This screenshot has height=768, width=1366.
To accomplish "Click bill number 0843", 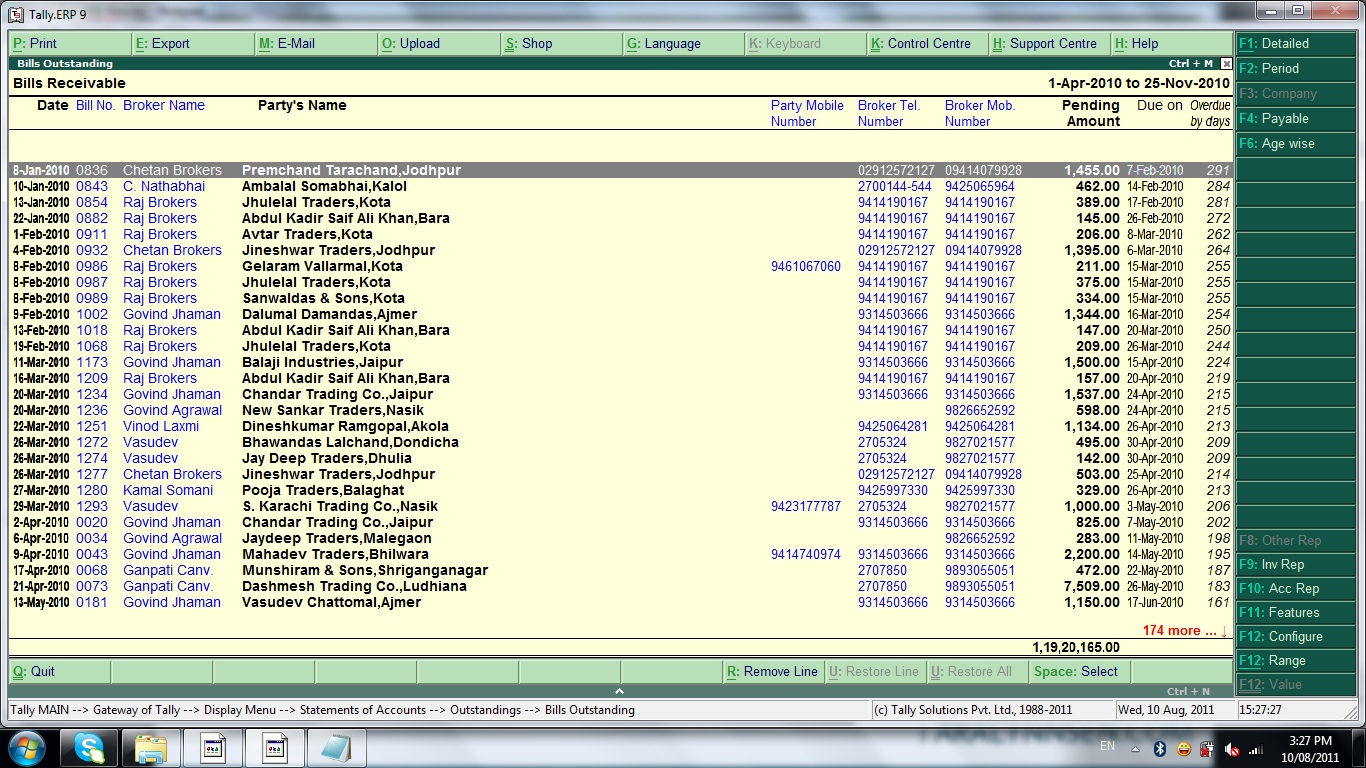I will point(92,186).
